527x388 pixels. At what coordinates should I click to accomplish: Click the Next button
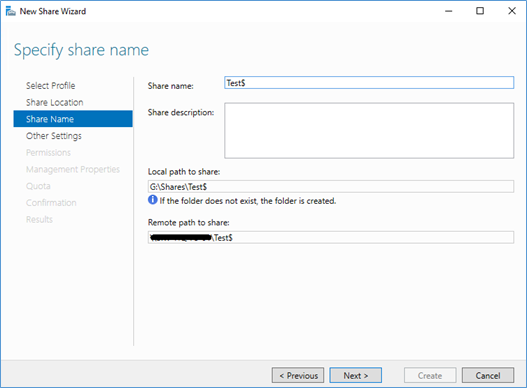[x=356, y=375]
